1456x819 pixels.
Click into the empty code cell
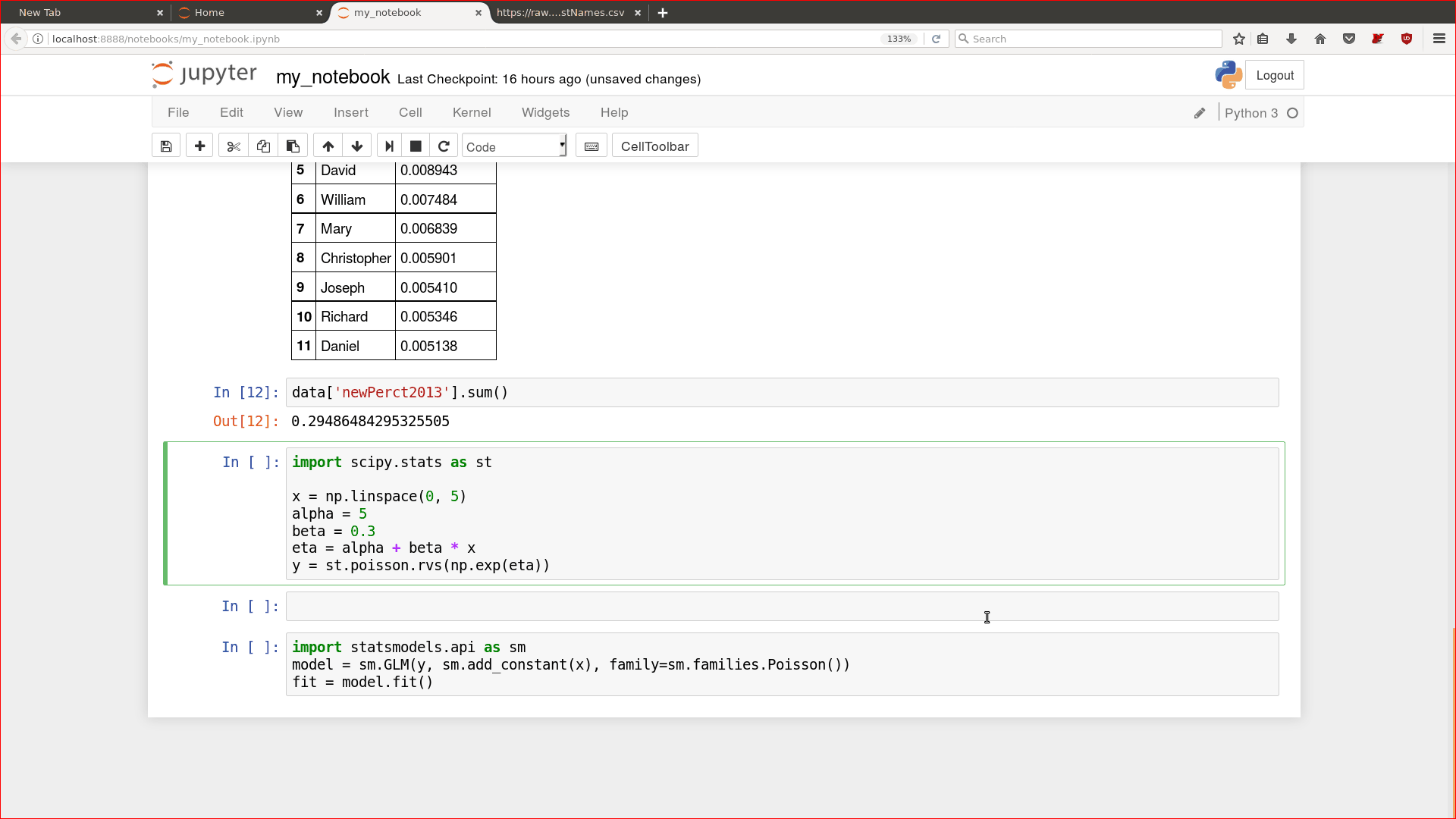782,607
